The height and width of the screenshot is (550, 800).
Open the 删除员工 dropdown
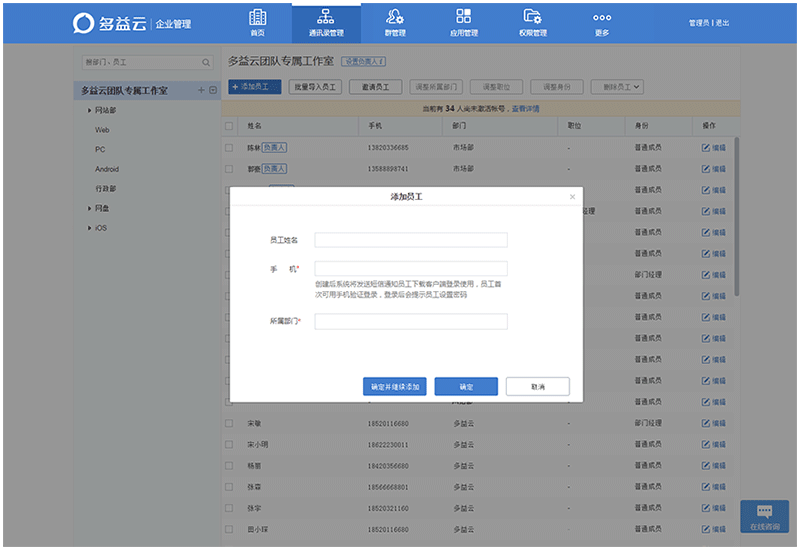(x=617, y=87)
